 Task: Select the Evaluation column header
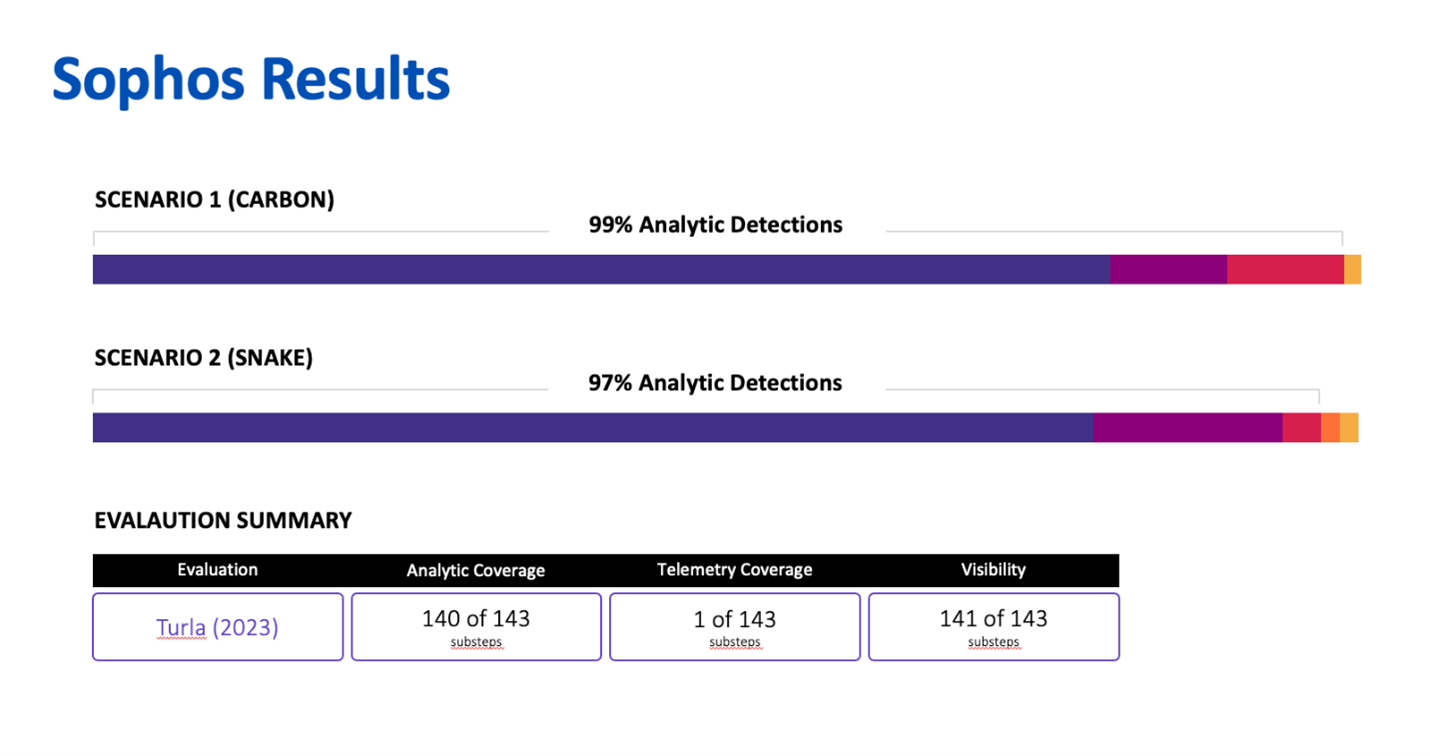point(217,570)
